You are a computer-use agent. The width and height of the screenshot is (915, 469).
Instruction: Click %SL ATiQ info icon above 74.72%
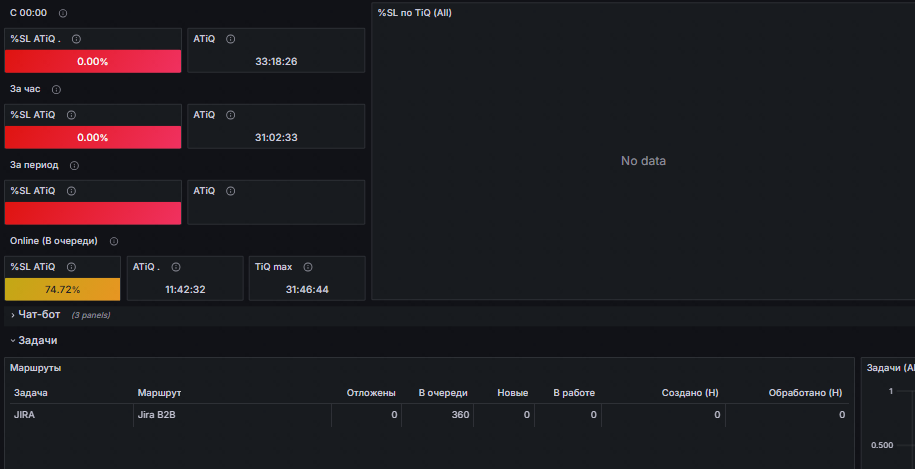pos(71,267)
